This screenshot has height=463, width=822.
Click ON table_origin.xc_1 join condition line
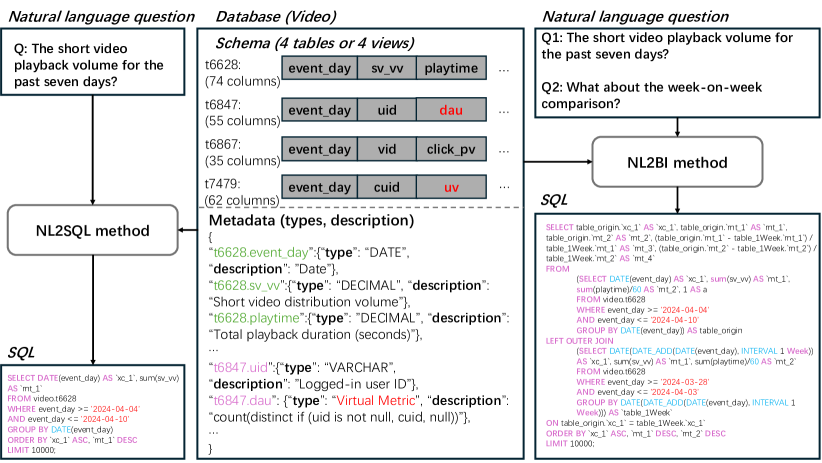click(x=625, y=423)
